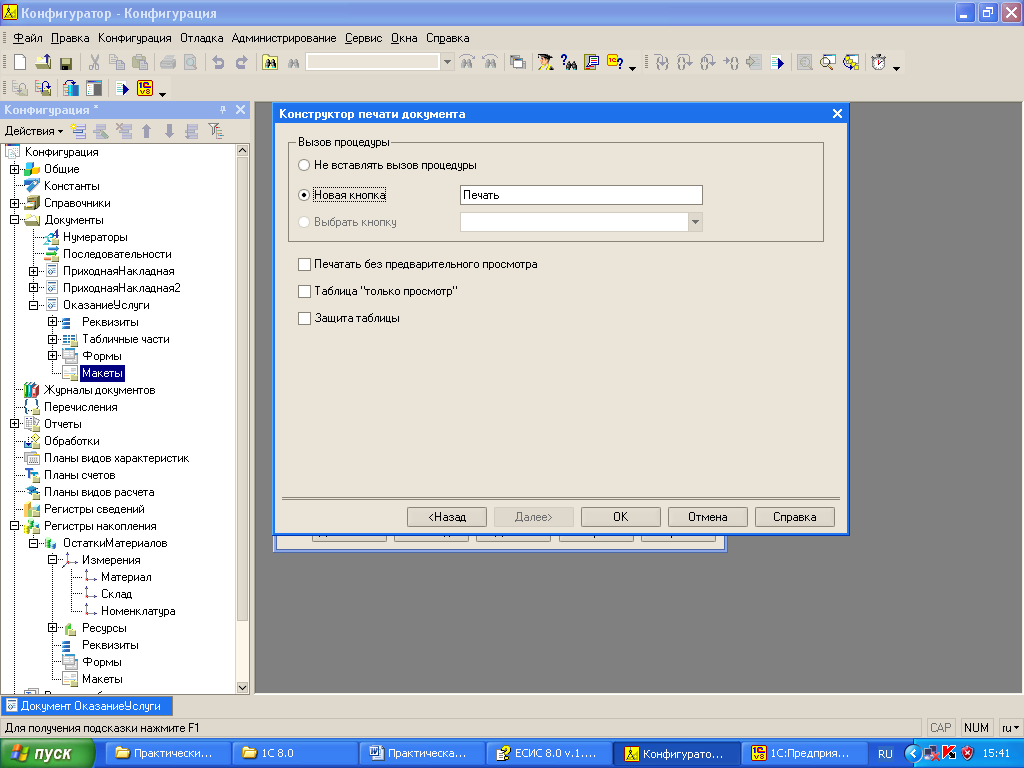Click the Move up arrow in Configuration panel
The image size is (1024, 768).
coord(146,131)
